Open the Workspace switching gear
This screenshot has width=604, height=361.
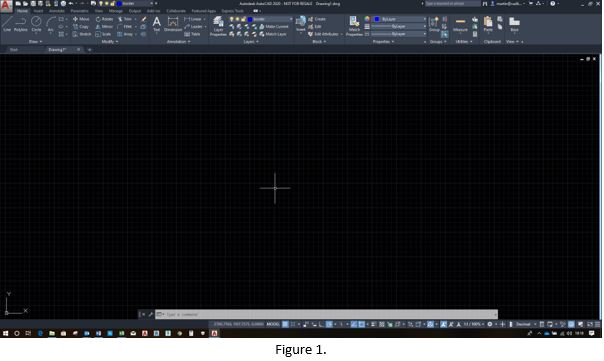pos(490,324)
